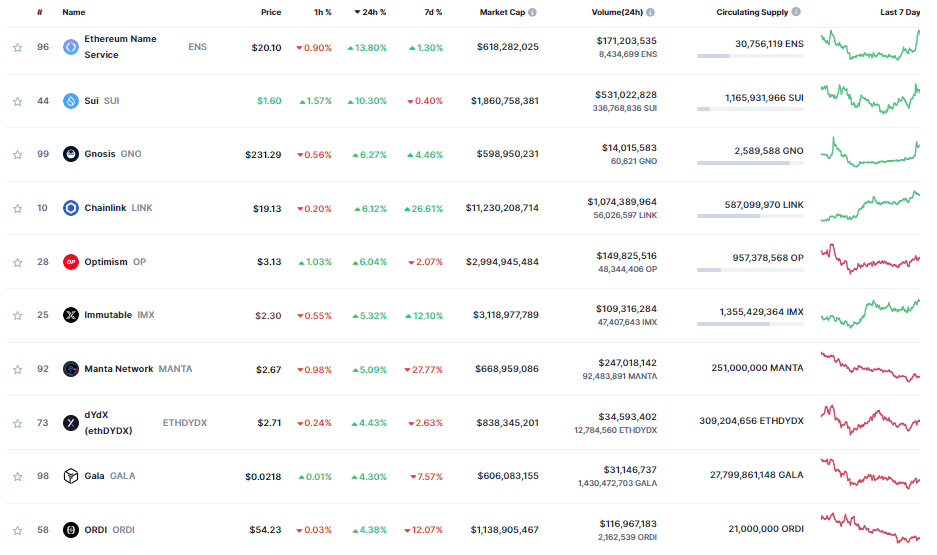Star Chainlink to add to watchlist

pyautogui.click(x=17, y=208)
